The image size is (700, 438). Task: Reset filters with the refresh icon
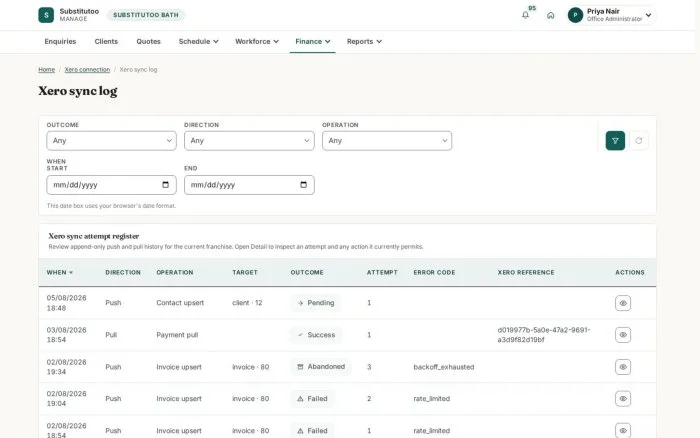(639, 141)
